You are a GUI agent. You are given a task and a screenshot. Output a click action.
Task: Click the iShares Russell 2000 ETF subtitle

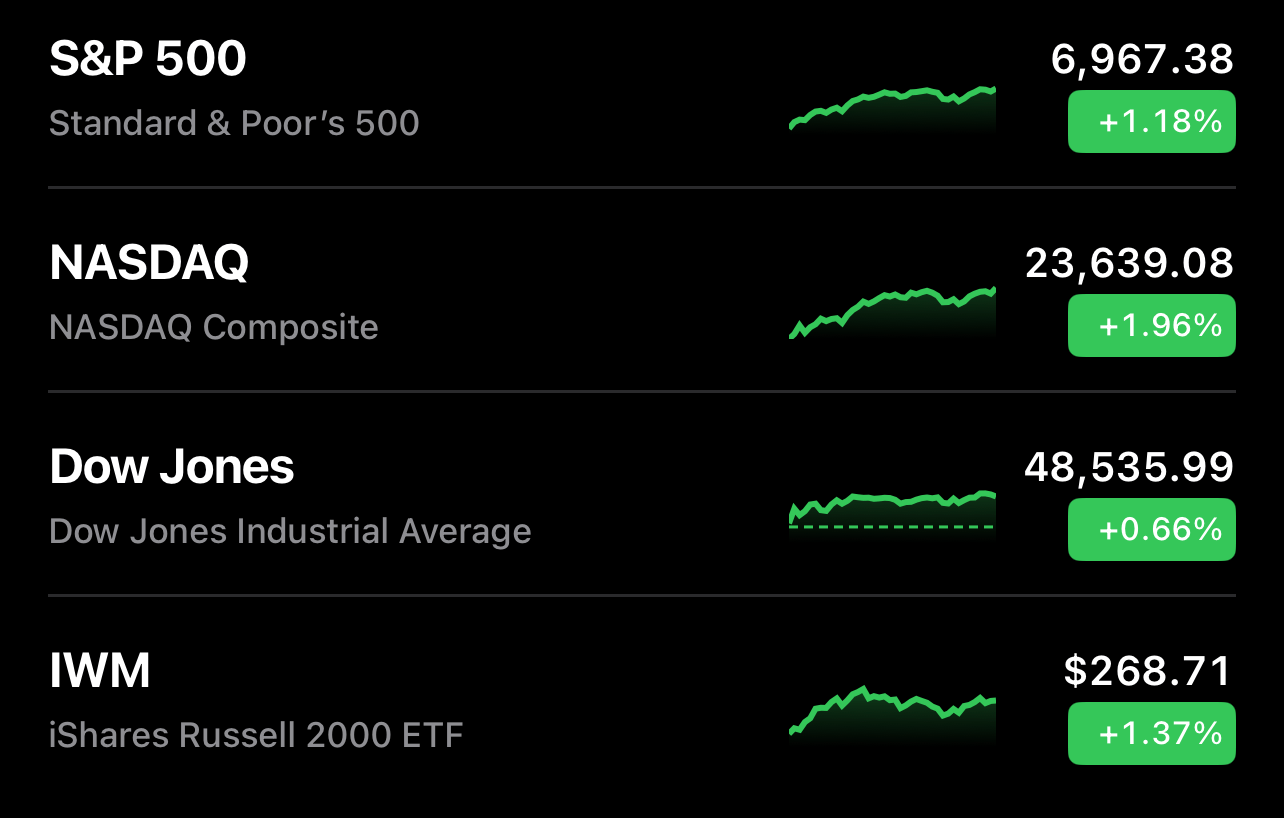[x=256, y=736]
